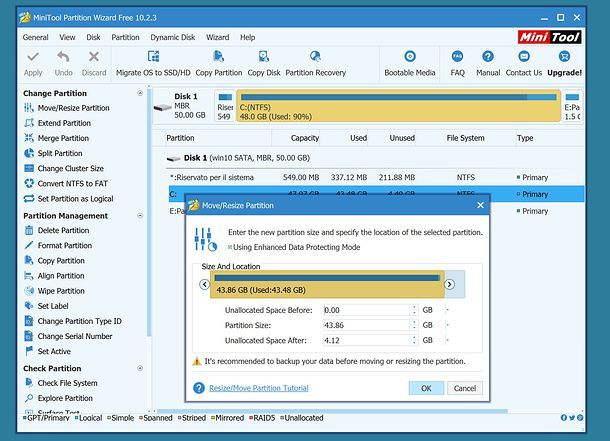Image resolution: width=610 pixels, height=441 pixels.
Task: Click the Contact Us icon
Action: 524,57
